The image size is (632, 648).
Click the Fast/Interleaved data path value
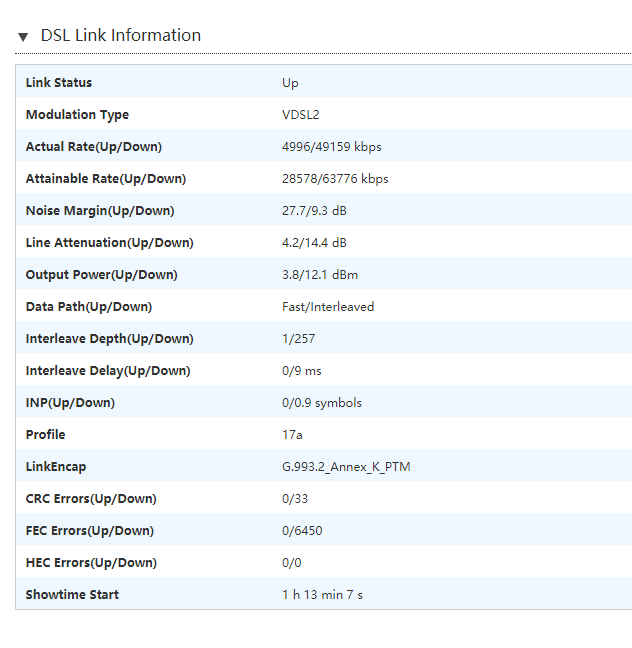pos(328,307)
